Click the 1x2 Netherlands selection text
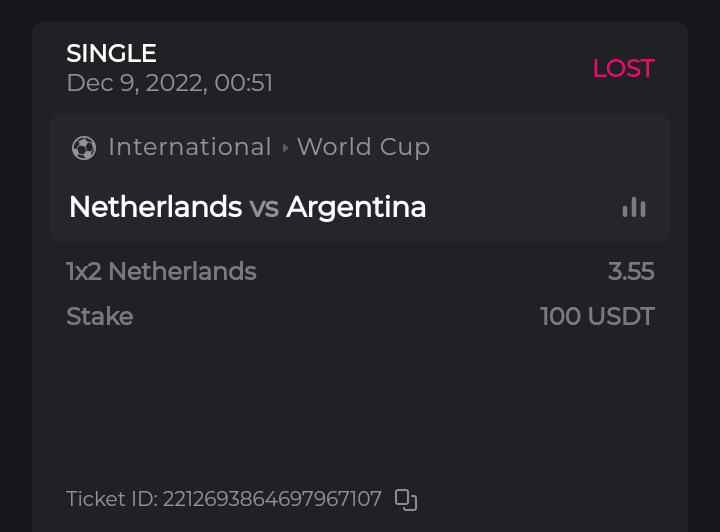The width and height of the screenshot is (720, 532). tap(161, 271)
